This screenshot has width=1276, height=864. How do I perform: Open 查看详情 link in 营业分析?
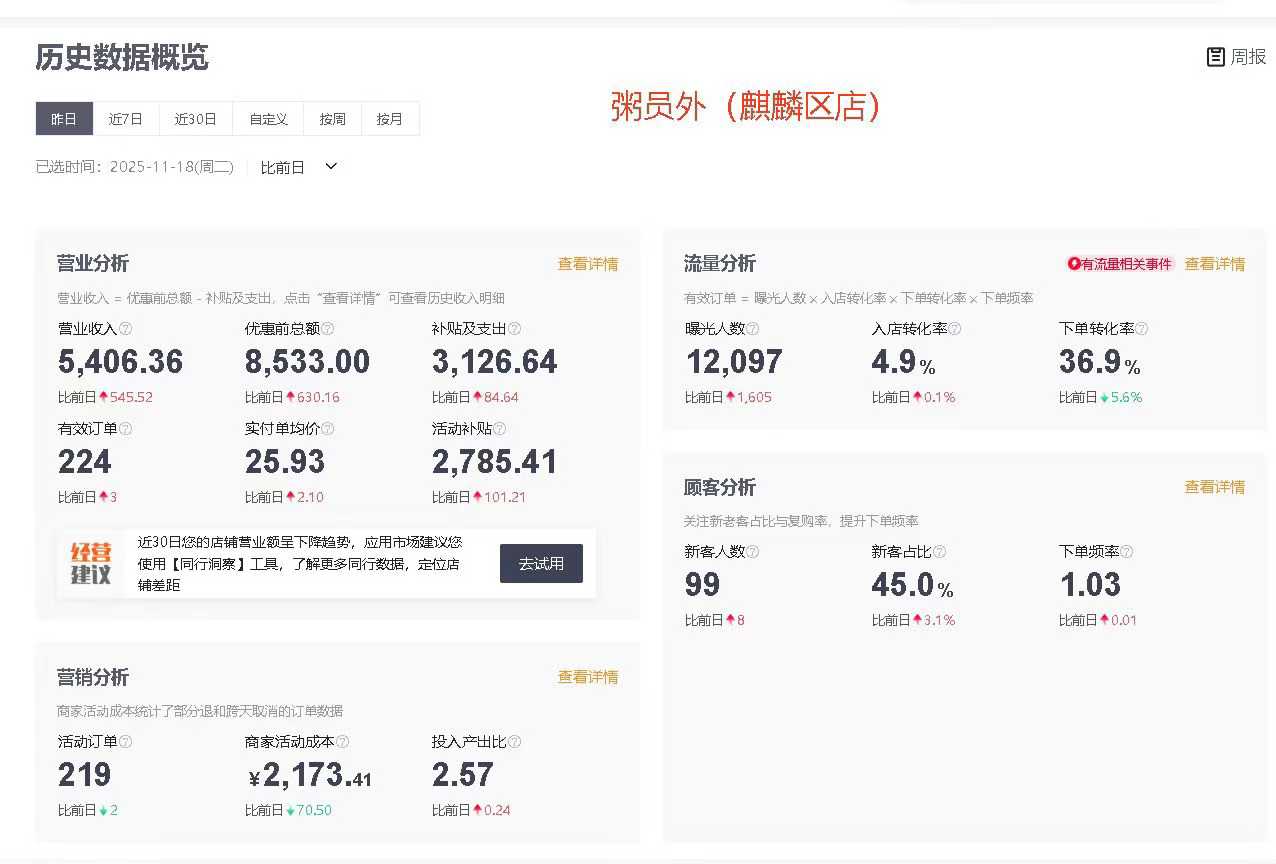coord(588,264)
